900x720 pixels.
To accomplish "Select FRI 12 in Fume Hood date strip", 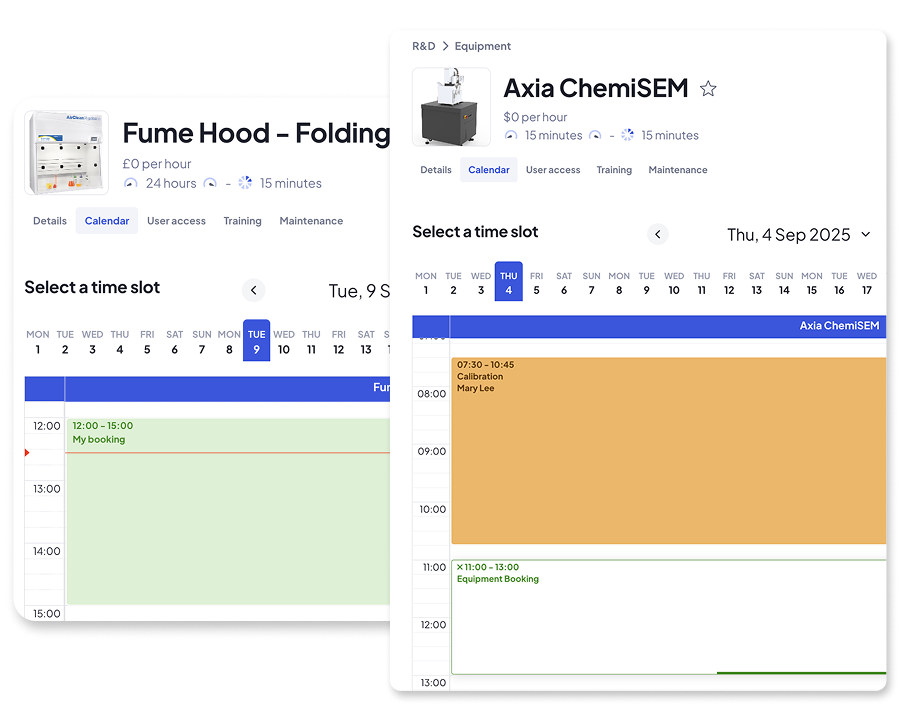I will 339,342.
